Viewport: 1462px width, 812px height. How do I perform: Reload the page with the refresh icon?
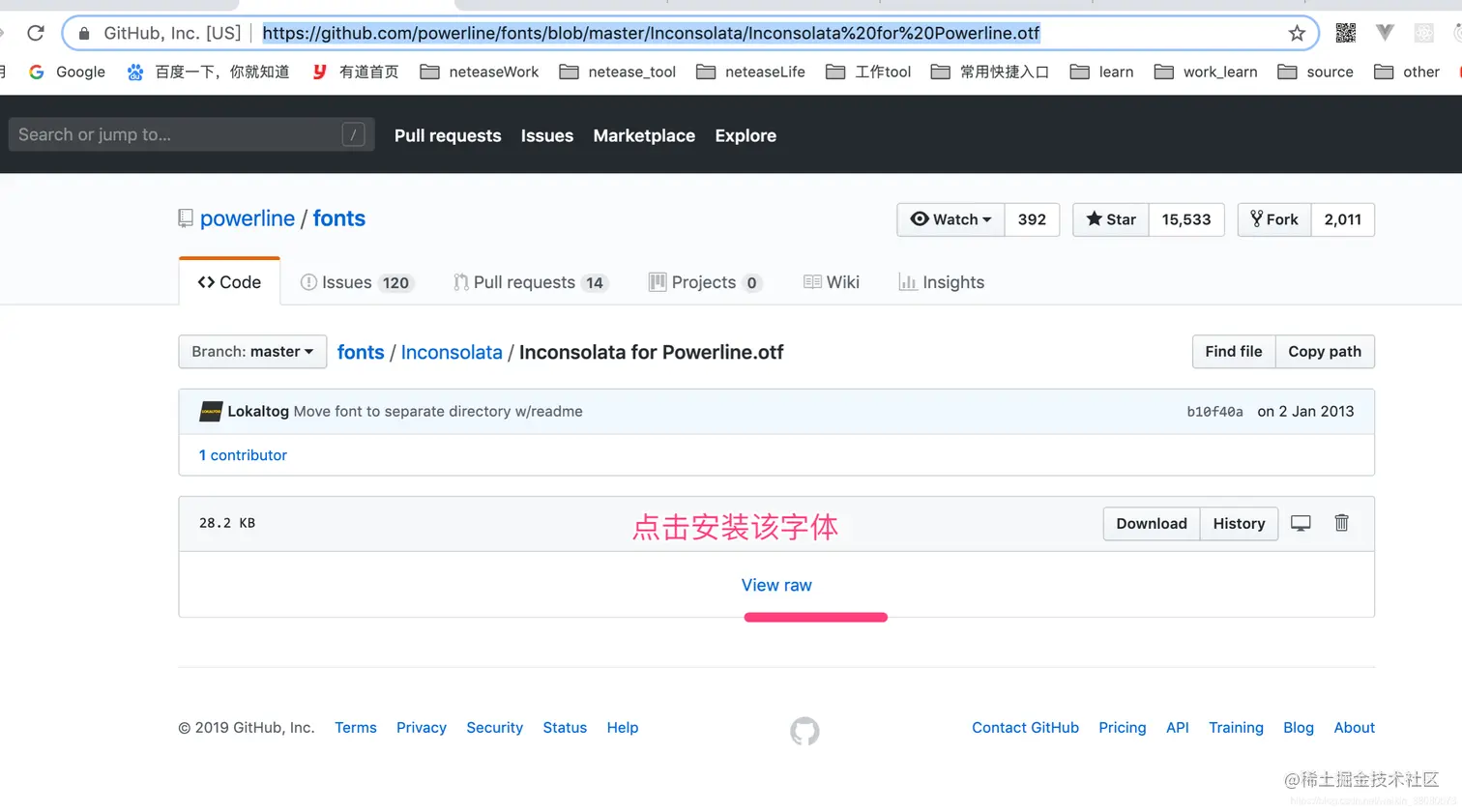coord(36,33)
